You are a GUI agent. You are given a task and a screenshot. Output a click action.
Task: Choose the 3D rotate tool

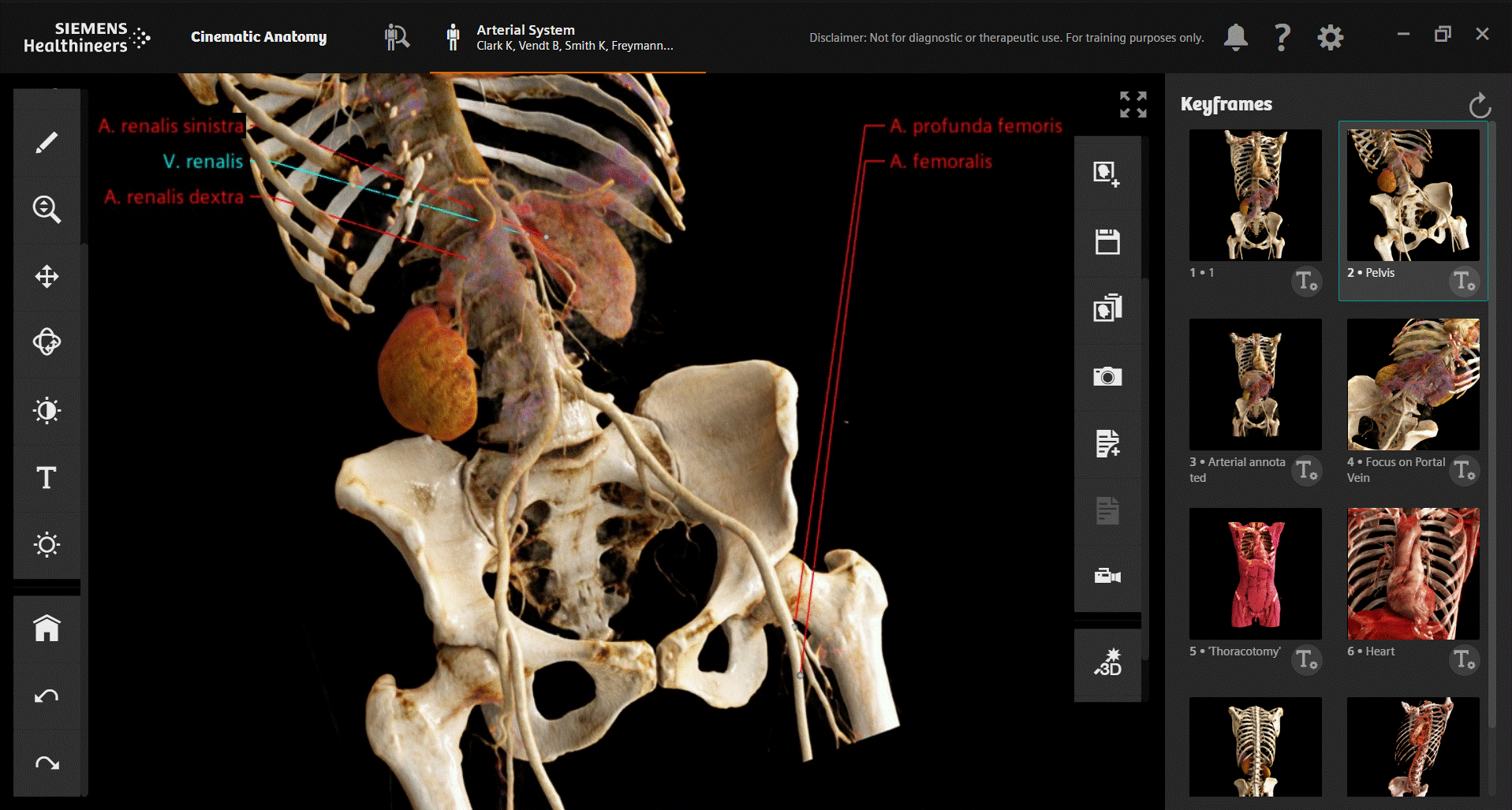(47, 343)
